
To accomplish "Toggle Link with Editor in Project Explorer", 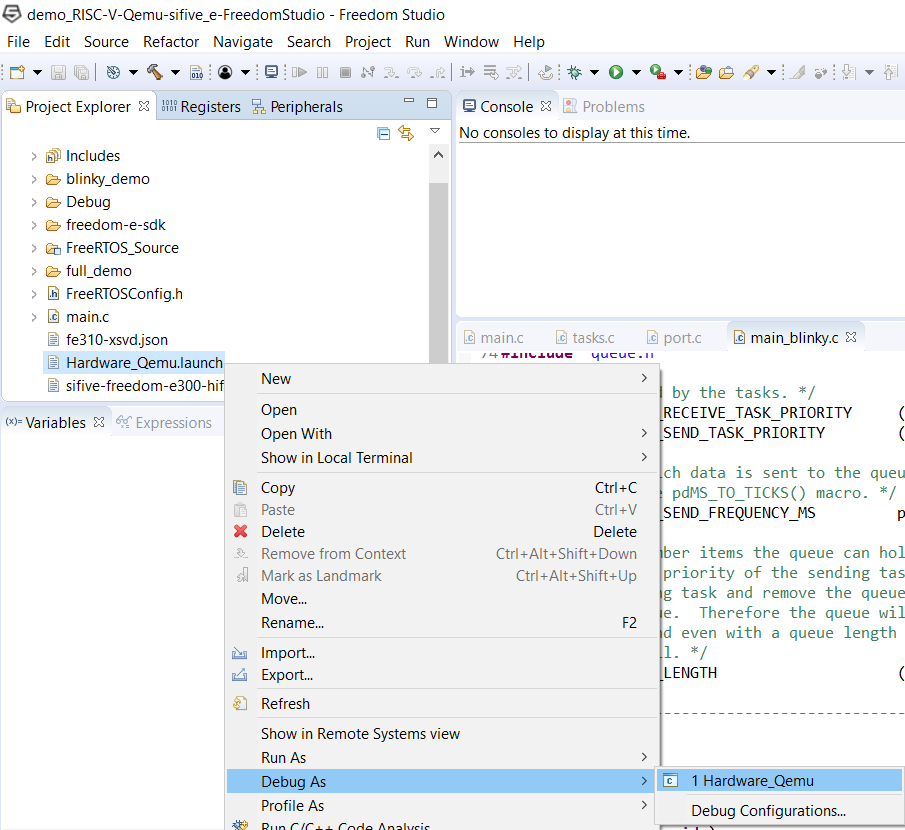I will click(406, 133).
